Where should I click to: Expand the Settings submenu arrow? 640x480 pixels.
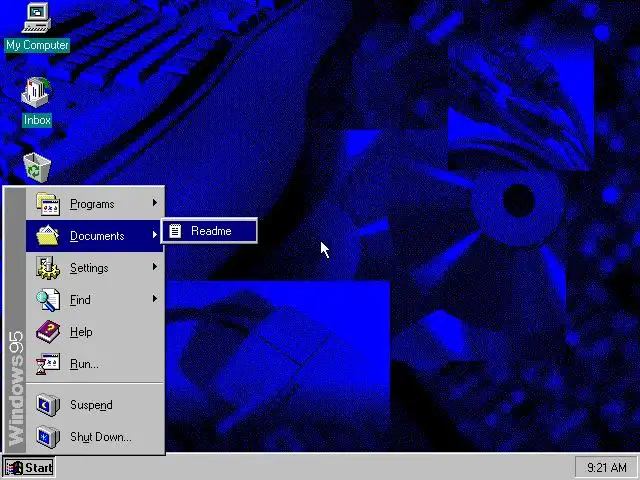click(x=155, y=267)
